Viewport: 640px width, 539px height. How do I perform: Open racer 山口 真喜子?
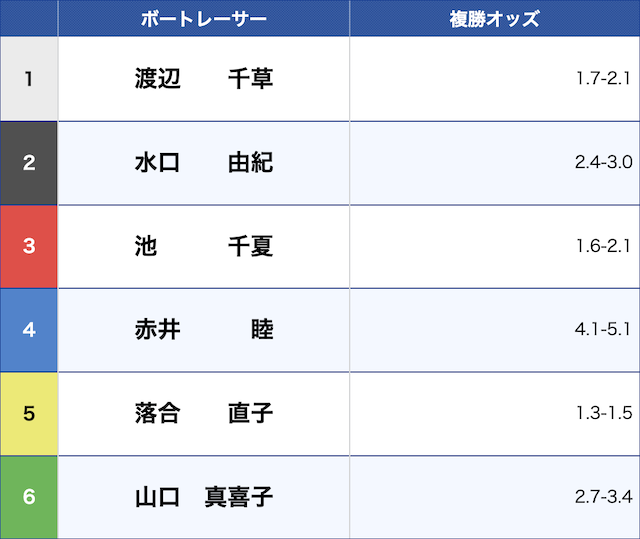(204, 496)
